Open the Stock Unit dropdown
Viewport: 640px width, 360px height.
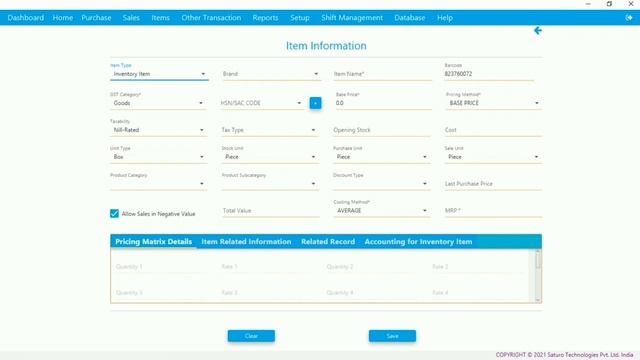pyautogui.click(x=270, y=157)
